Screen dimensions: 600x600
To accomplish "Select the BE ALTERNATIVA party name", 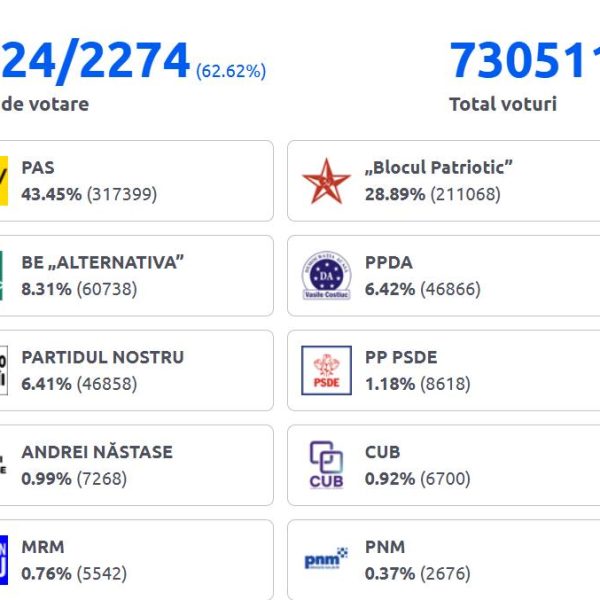I will click(102, 263).
